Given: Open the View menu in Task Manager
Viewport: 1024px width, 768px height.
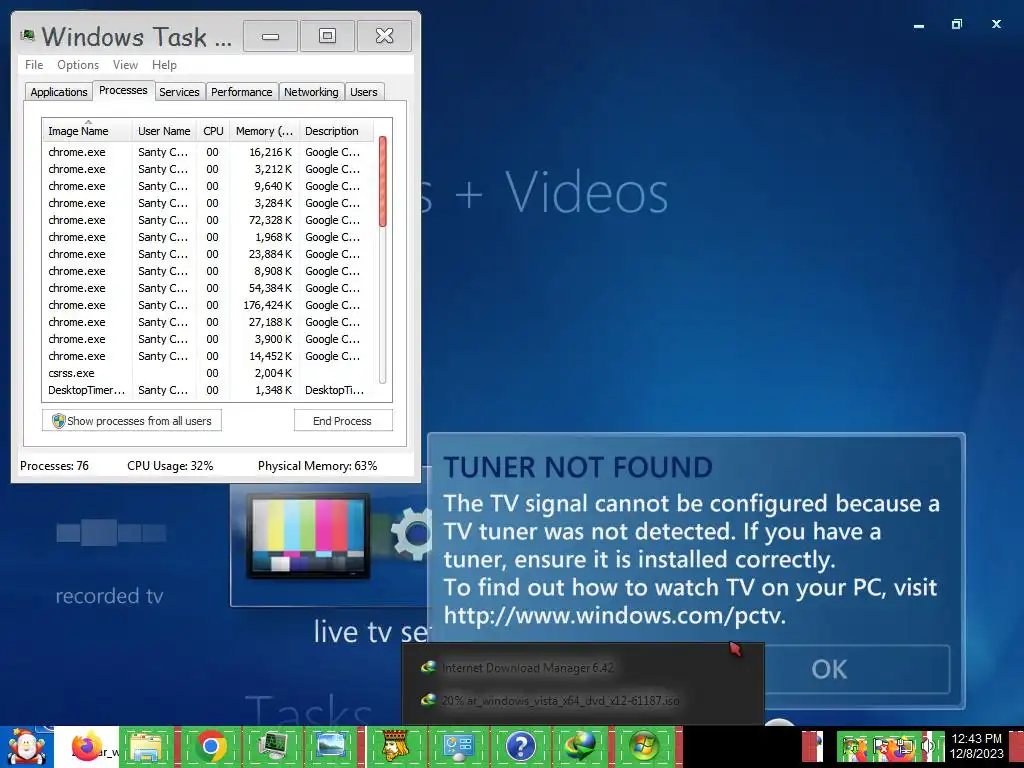Looking at the screenshot, I should coord(125,65).
